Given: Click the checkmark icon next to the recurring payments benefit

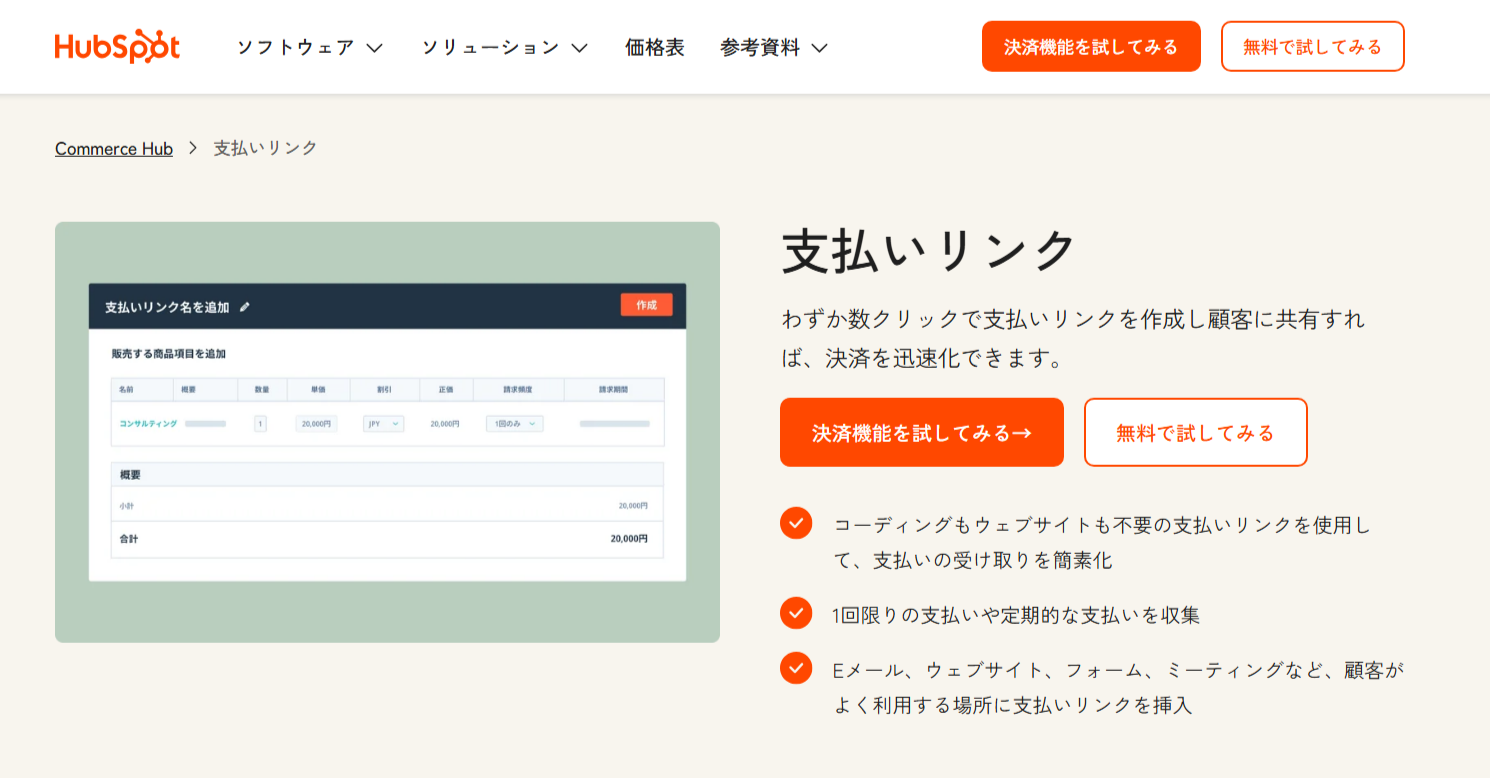Looking at the screenshot, I should click(795, 612).
